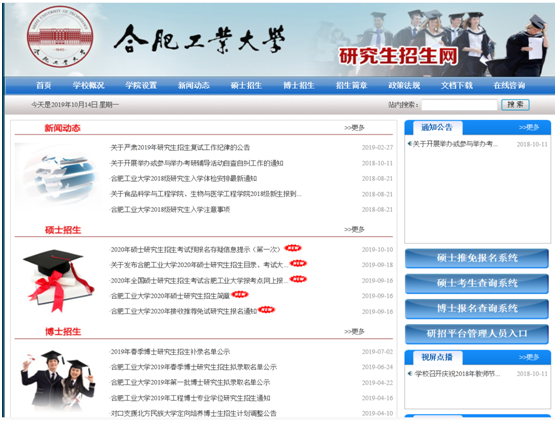
Task: Focus the 站内搜索 input field
Action: click(459, 105)
